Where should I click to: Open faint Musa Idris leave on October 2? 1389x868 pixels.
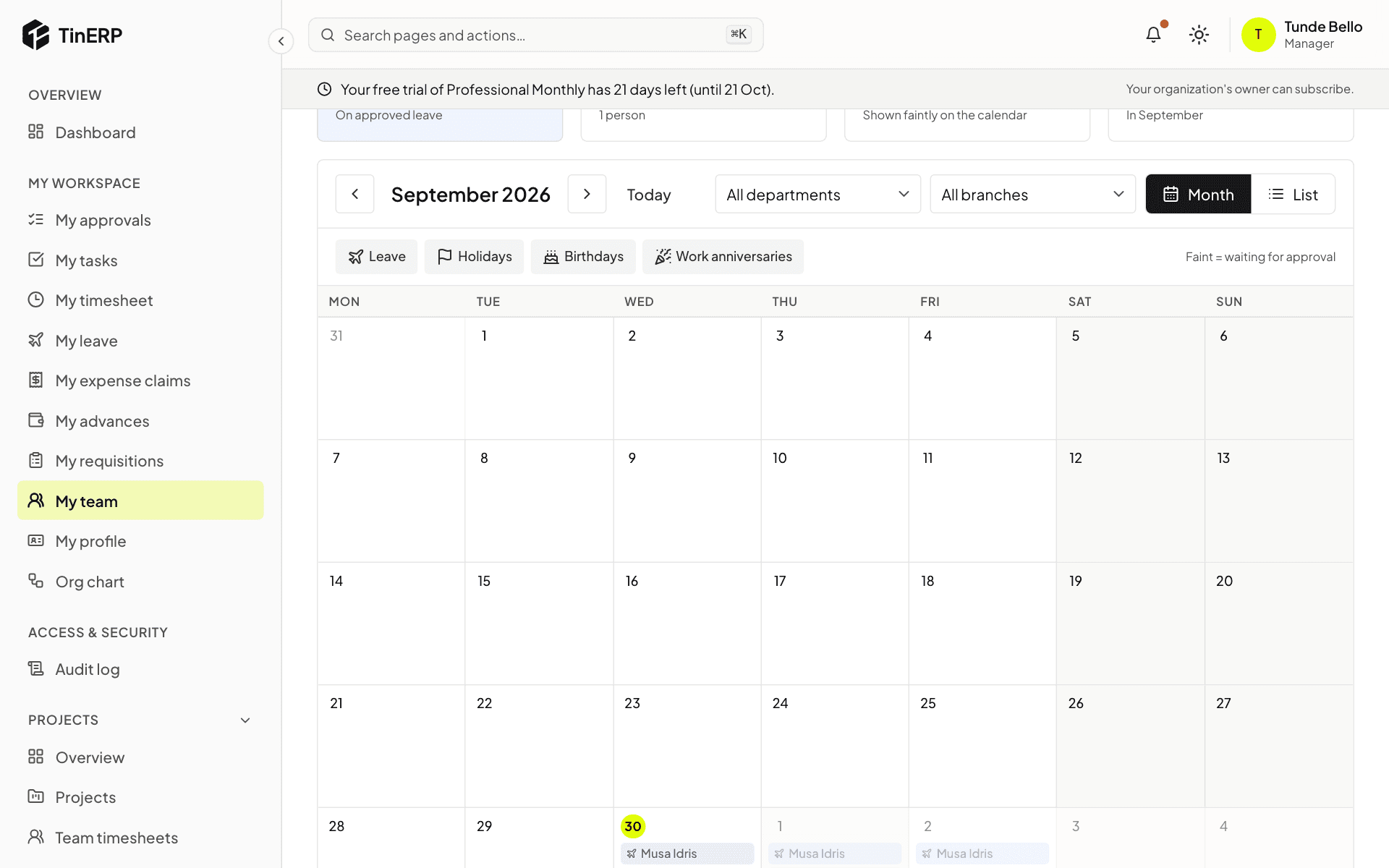(982, 854)
